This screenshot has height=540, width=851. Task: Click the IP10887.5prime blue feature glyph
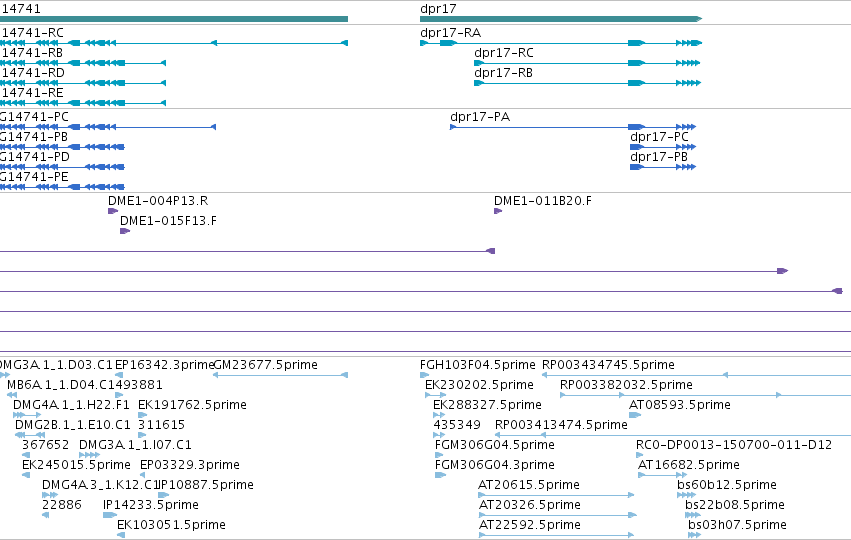click(163, 495)
